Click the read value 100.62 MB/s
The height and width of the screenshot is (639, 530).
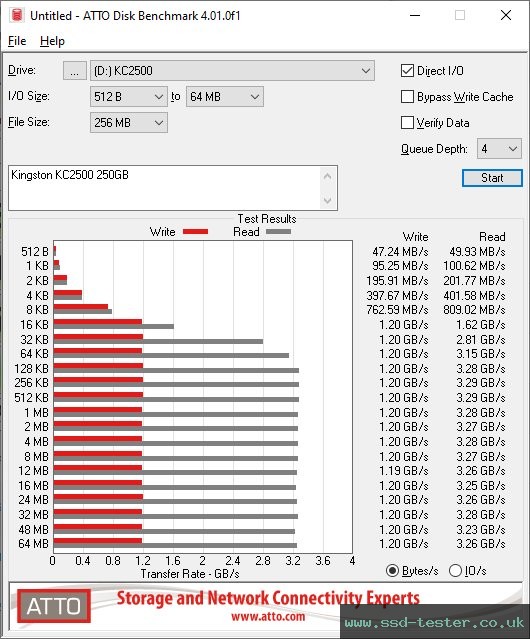(474, 266)
